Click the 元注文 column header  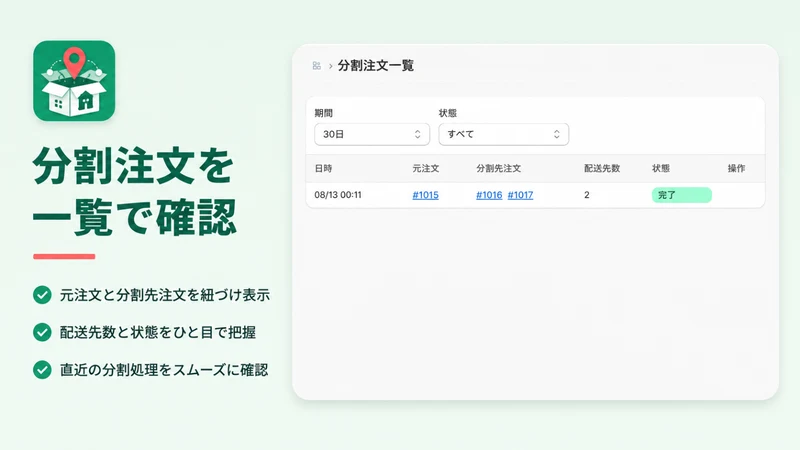click(x=426, y=168)
